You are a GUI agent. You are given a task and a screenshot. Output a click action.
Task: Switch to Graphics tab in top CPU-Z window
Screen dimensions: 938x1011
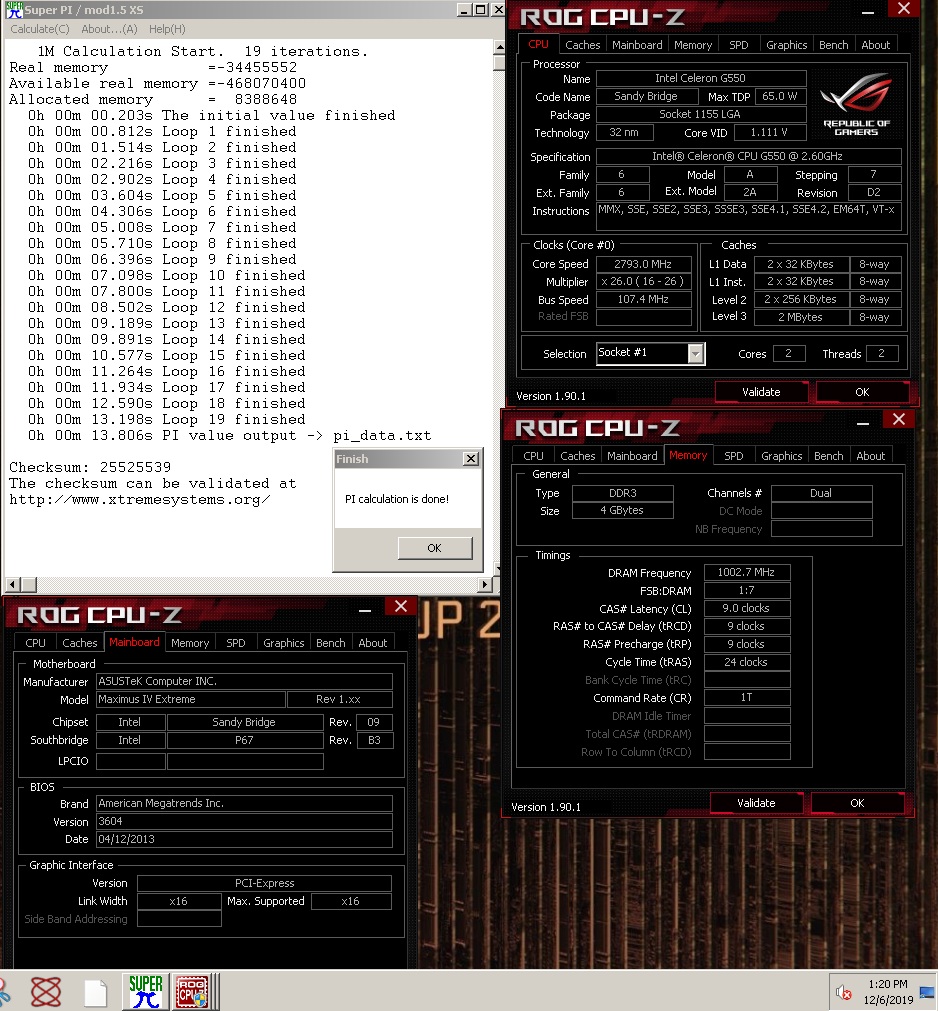[787, 45]
